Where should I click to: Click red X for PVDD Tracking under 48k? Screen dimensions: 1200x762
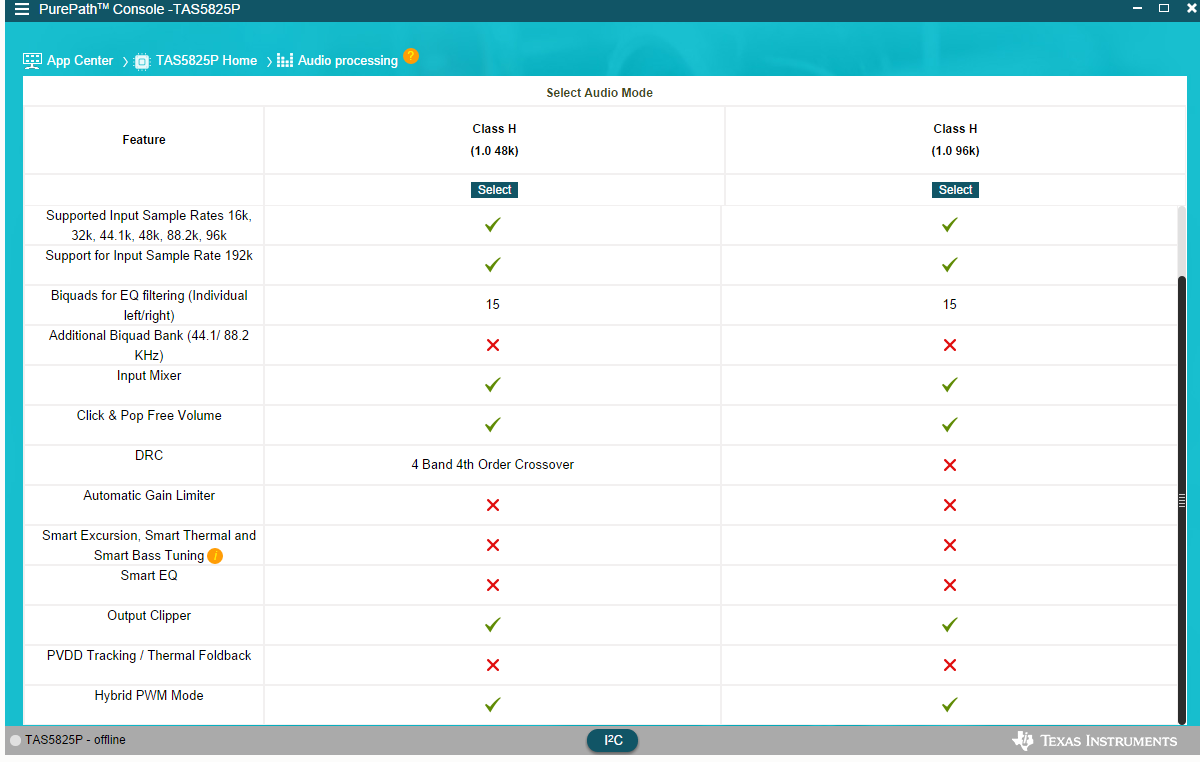pos(492,665)
